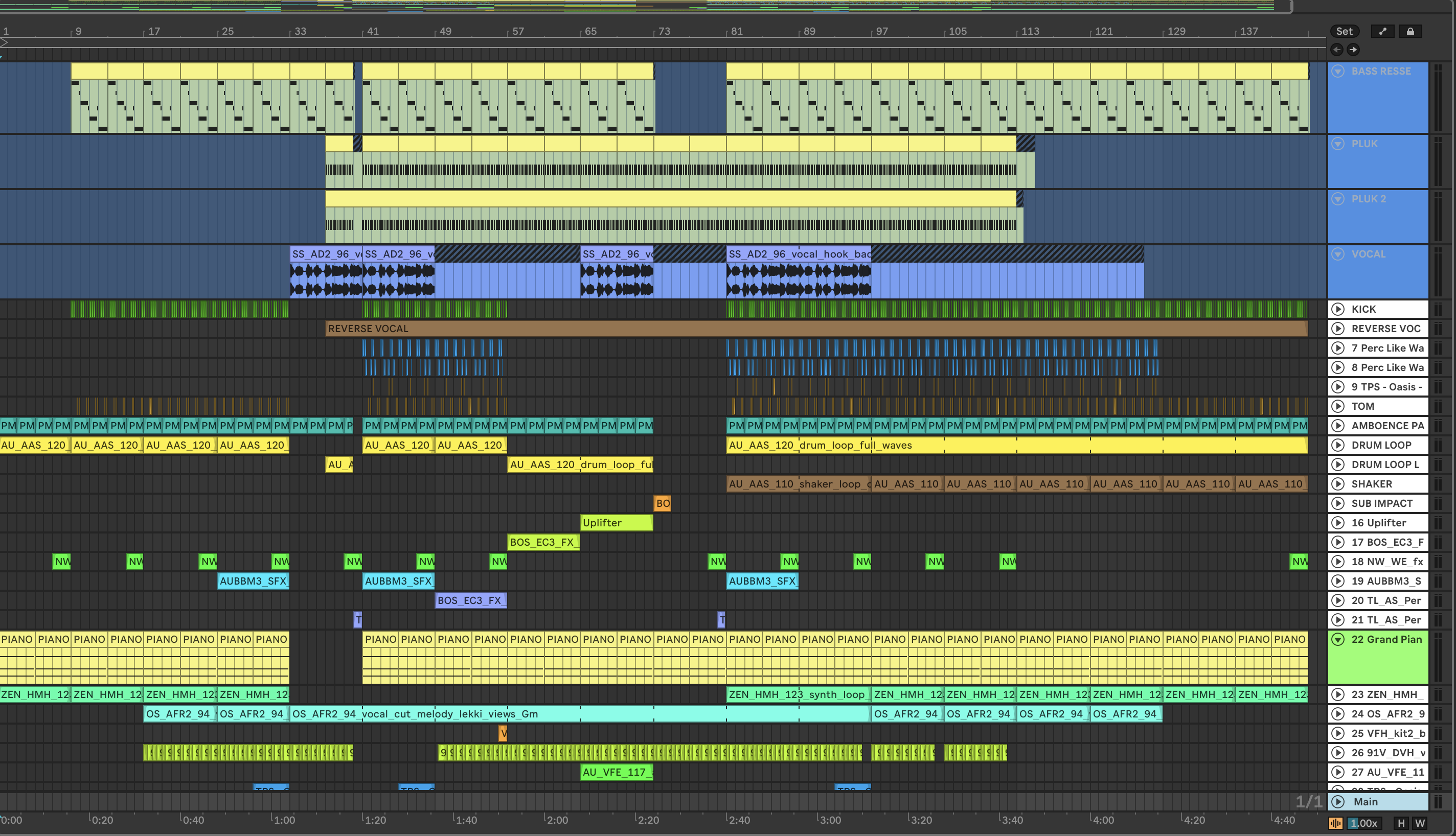Collapse the BASS RESSE track
The image size is (1456, 836).
coord(1338,71)
